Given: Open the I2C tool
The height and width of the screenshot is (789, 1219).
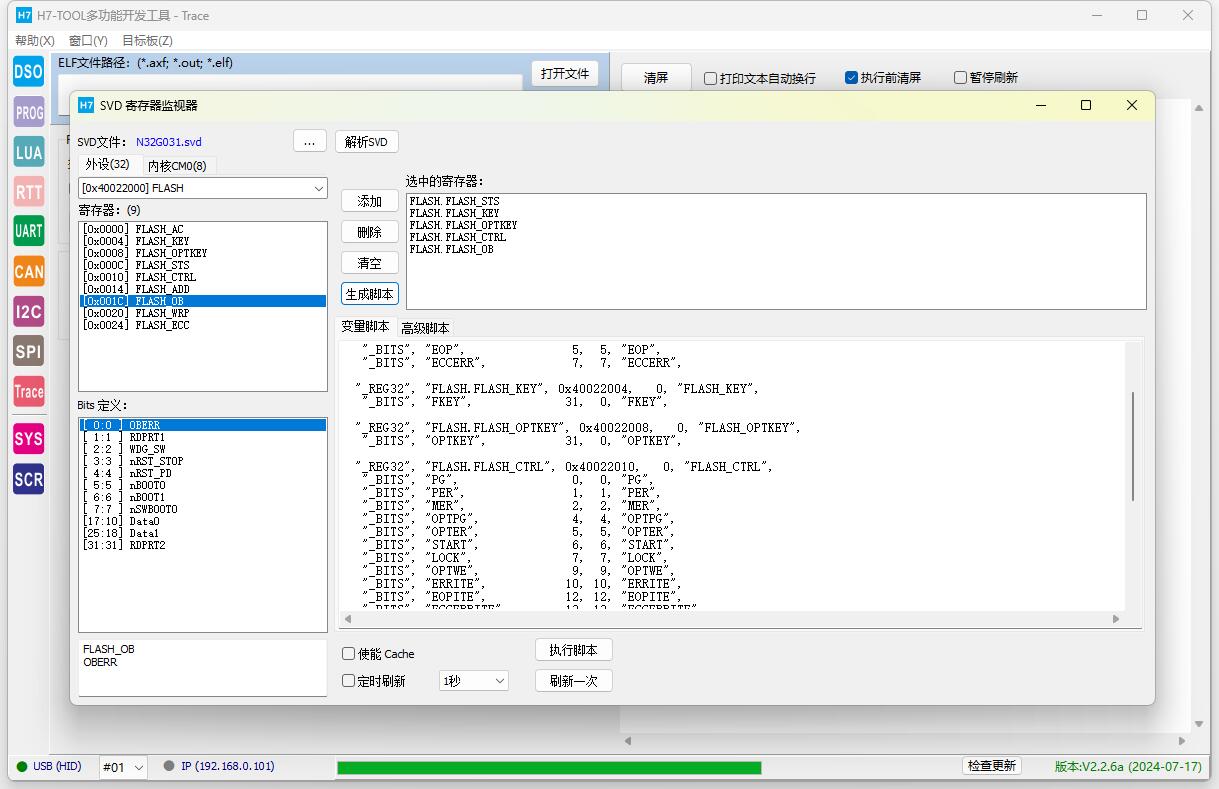Looking at the screenshot, I should tap(29, 311).
